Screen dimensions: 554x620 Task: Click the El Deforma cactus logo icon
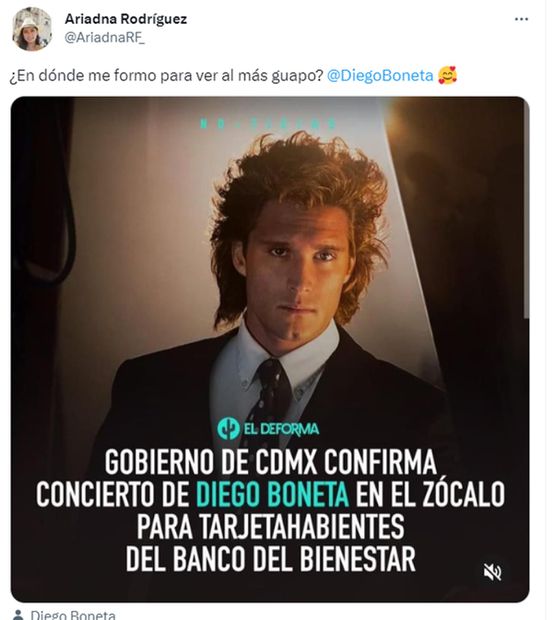(x=228, y=429)
